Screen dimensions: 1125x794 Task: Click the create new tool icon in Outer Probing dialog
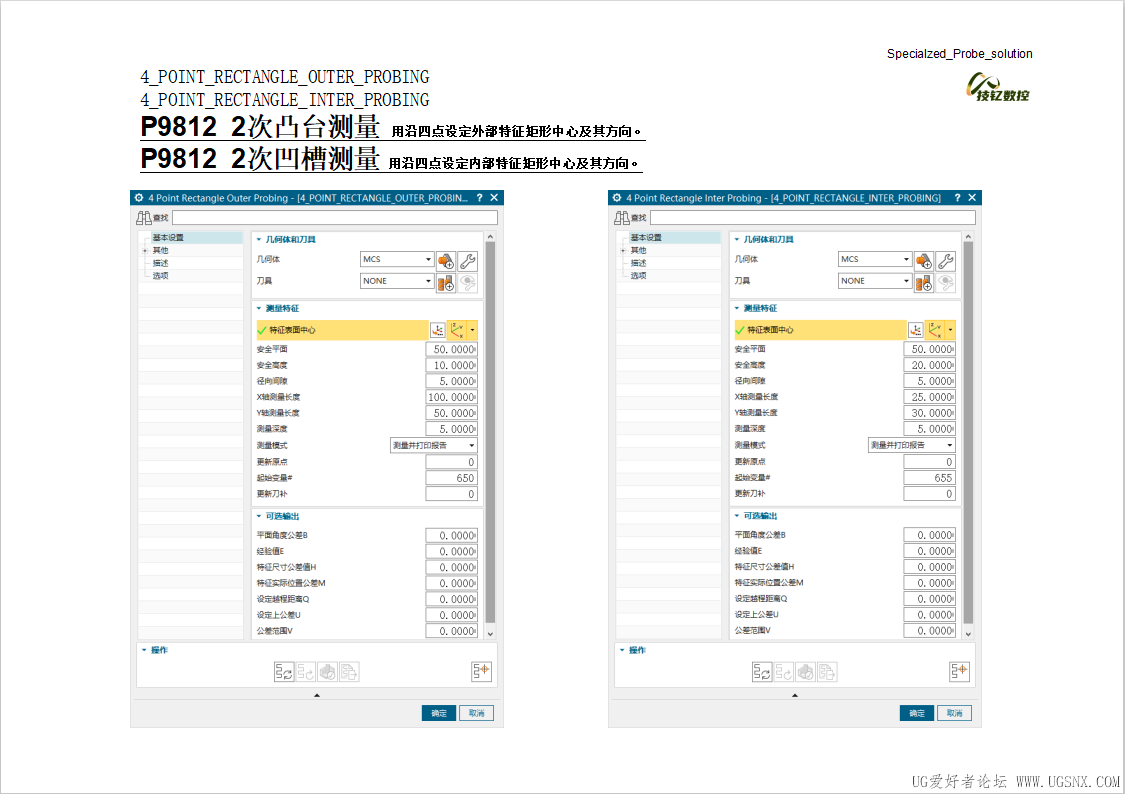pos(446,283)
